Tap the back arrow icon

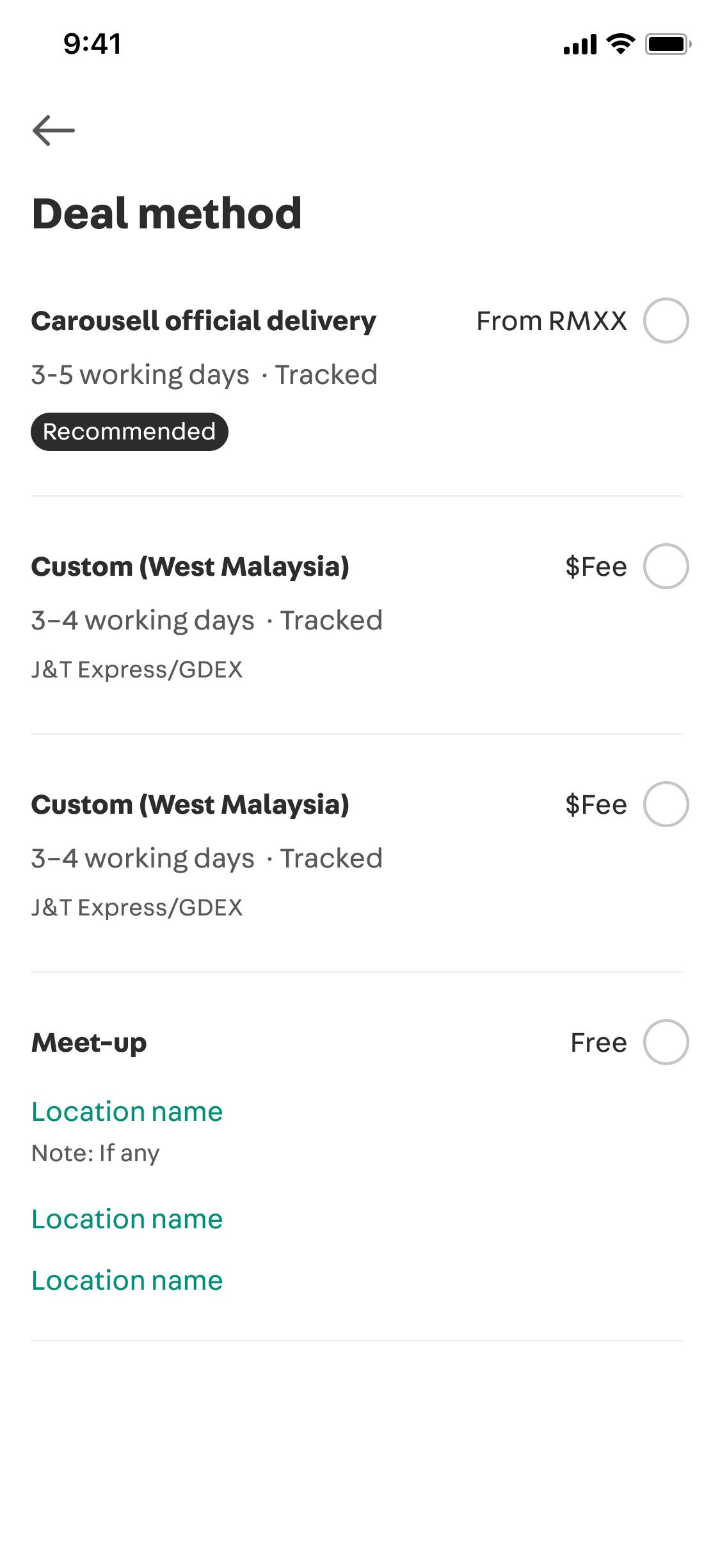pyautogui.click(x=54, y=131)
